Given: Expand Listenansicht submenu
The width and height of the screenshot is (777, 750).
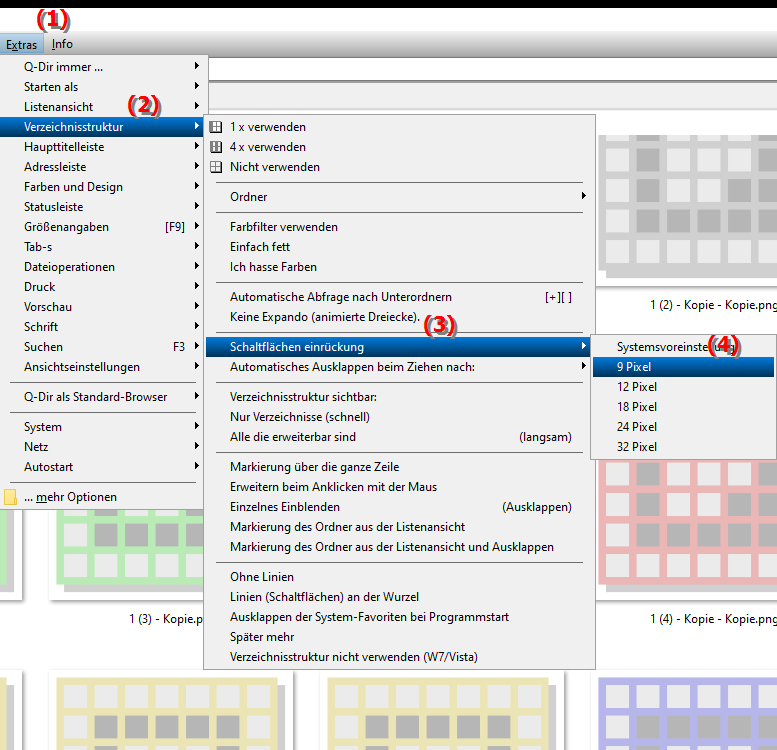Looking at the screenshot, I should [102, 107].
